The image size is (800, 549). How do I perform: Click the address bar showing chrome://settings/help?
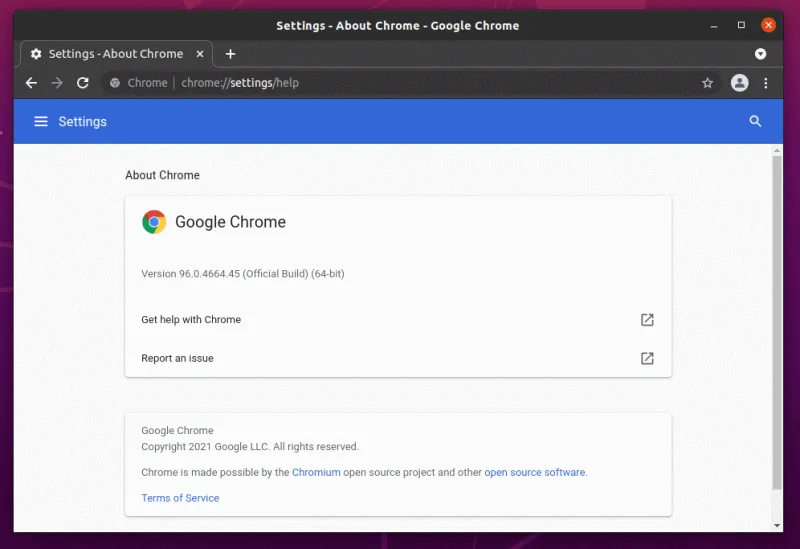click(x=400, y=83)
